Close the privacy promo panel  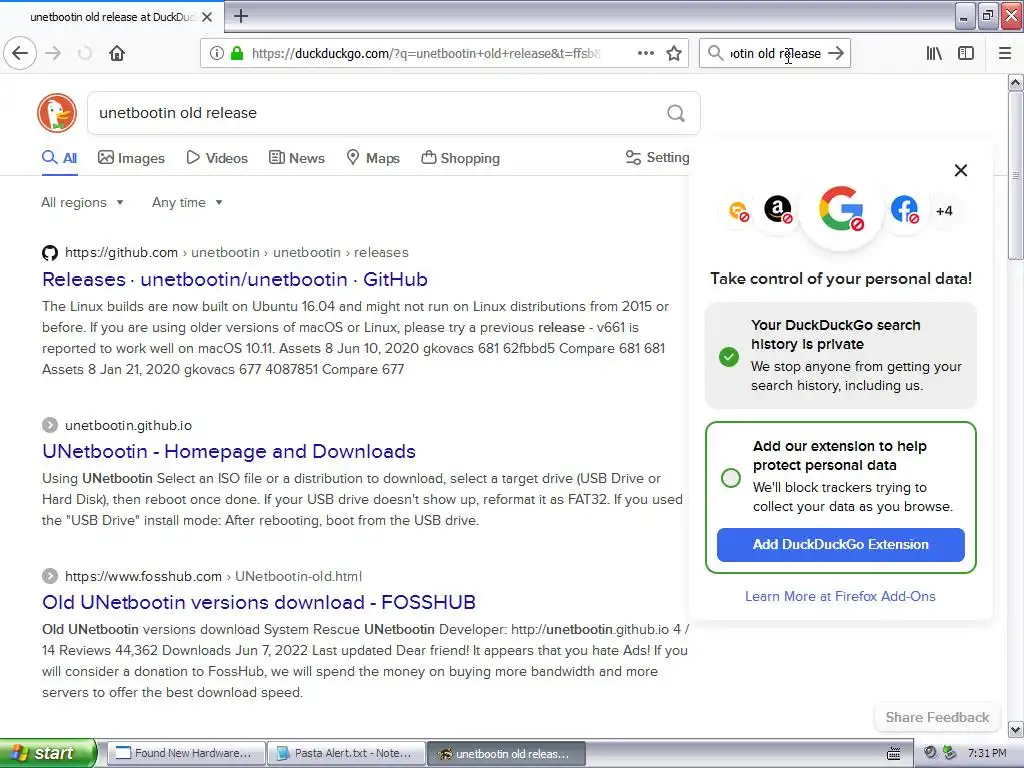[x=961, y=170]
